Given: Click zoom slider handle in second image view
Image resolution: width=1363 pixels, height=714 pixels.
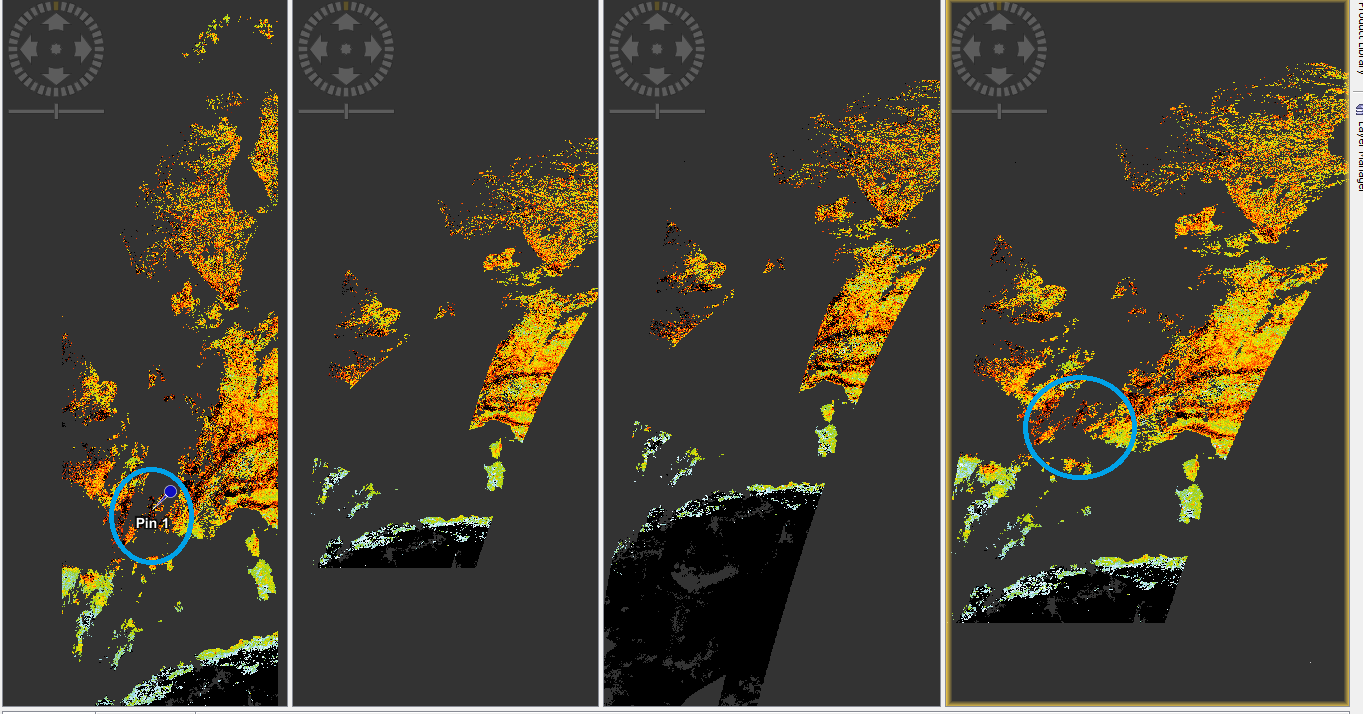Looking at the screenshot, I should tap(346, 111).
